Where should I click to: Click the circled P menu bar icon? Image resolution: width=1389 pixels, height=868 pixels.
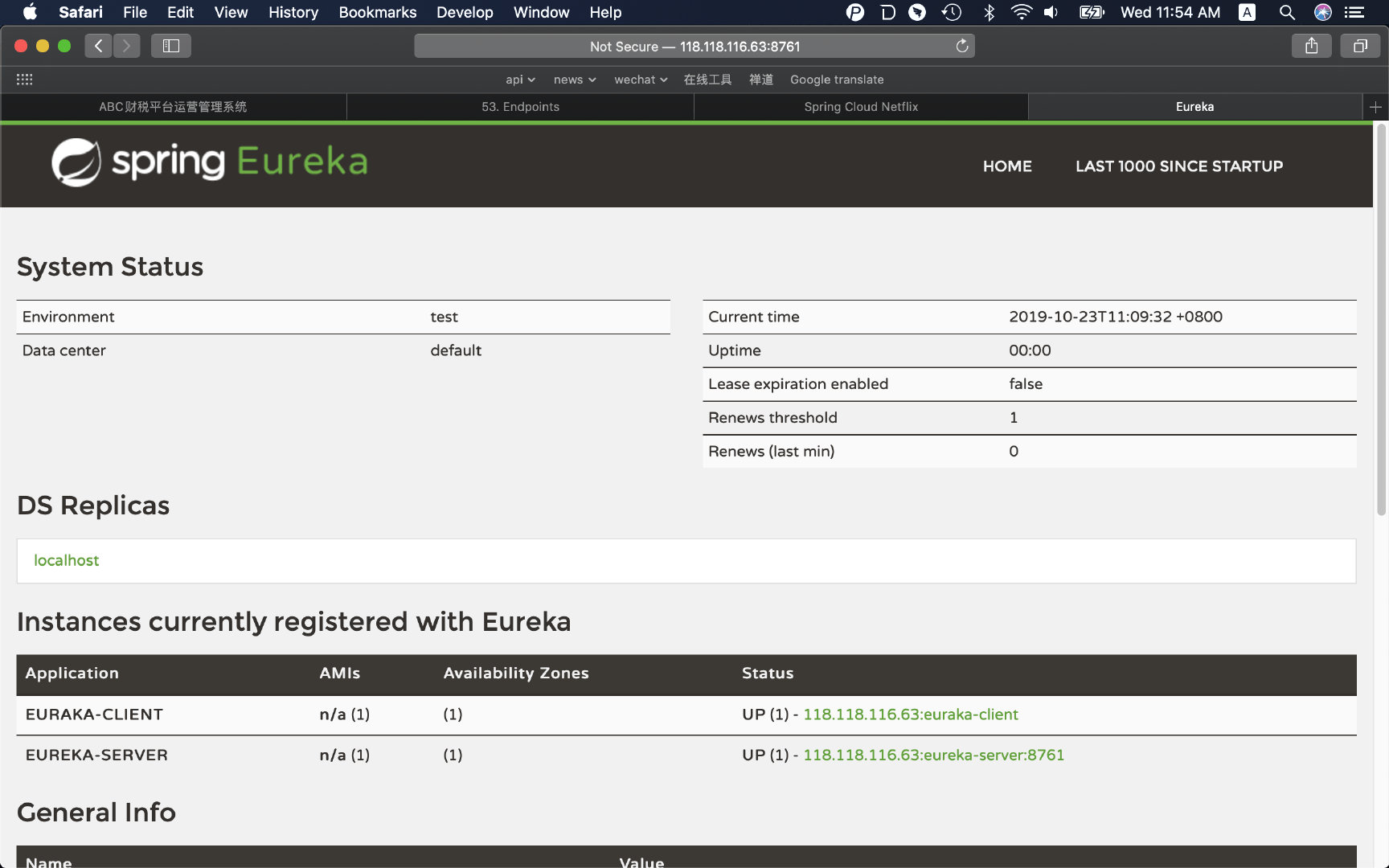(x=855, y=12)
